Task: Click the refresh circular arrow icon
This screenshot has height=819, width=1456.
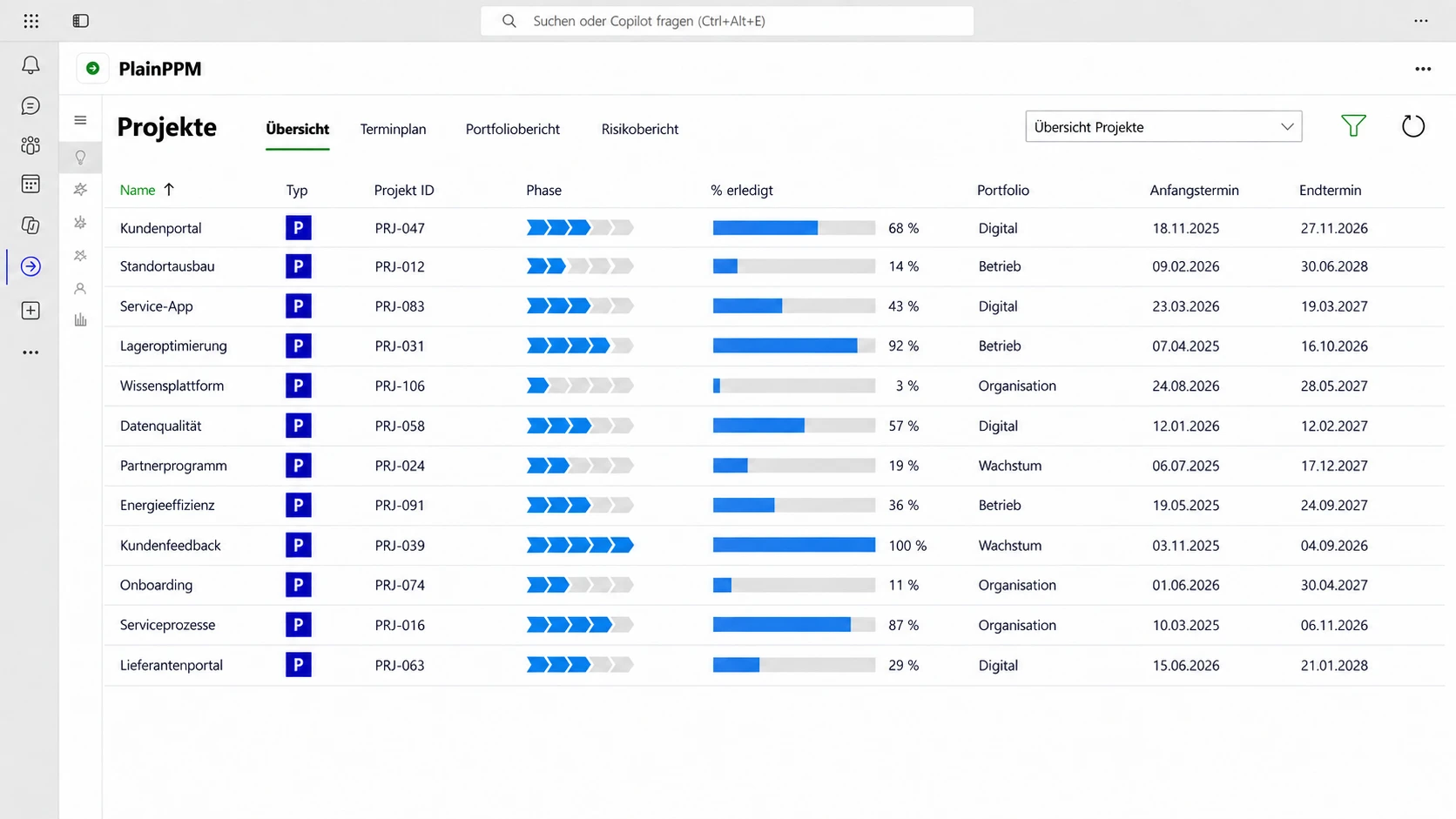Action: [1413, 126]
